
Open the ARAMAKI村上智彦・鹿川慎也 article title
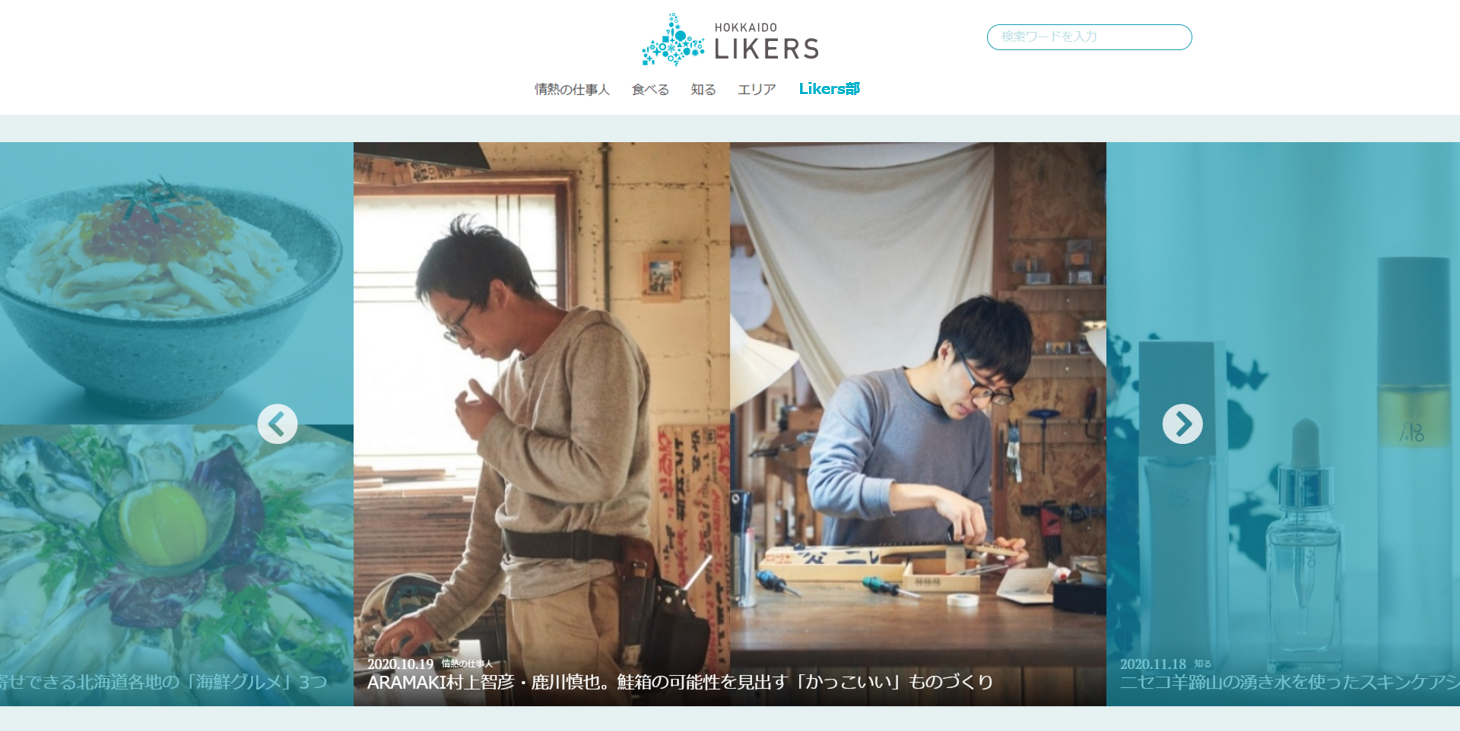pos(680,682)
